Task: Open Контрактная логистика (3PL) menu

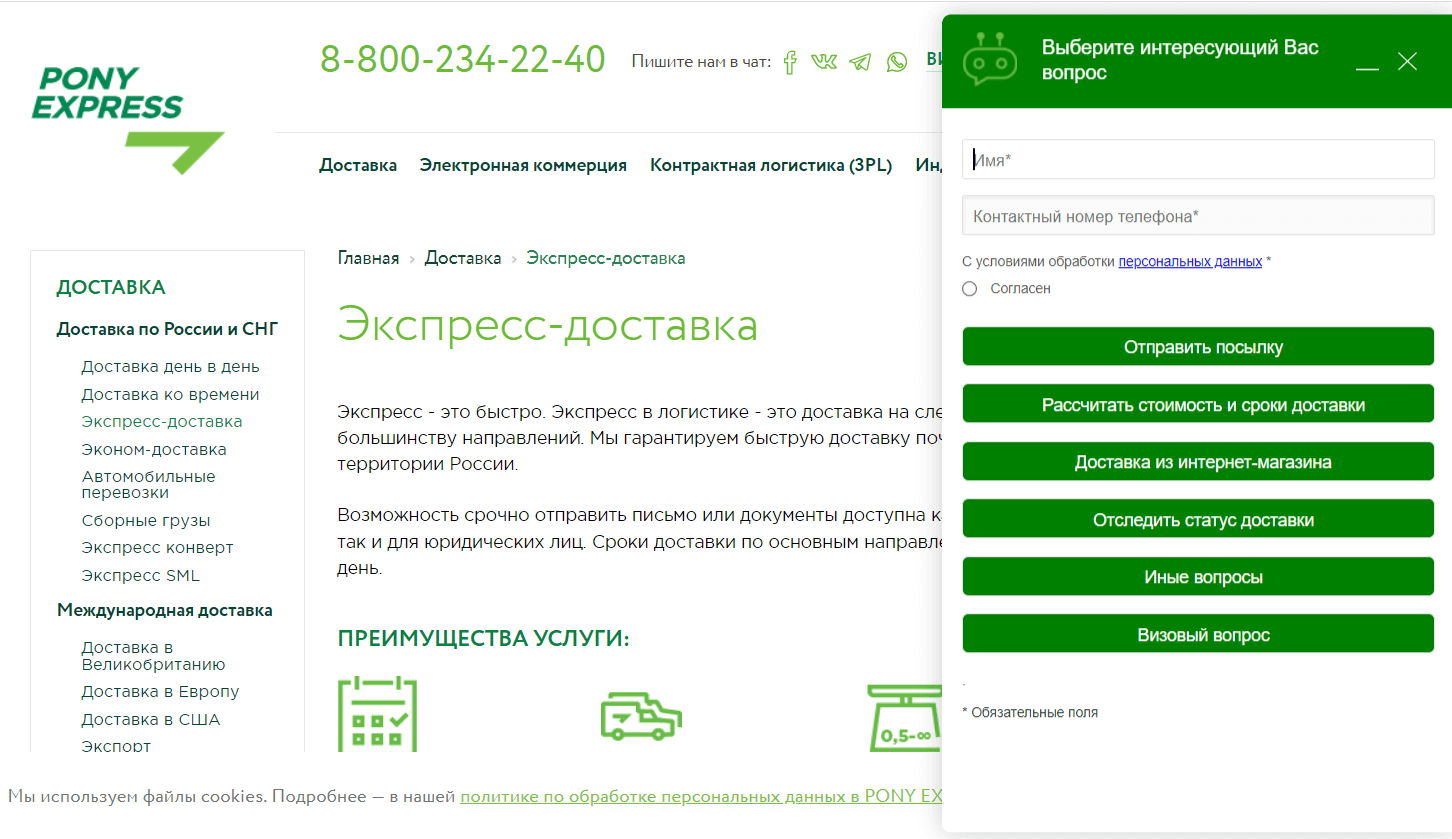Action: pyautogui.click(x=770, y=165)
